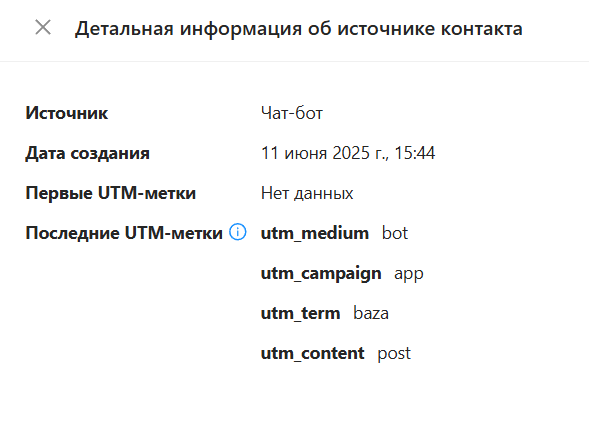The image size is (589, 427).
Task: Click the Нет данных value
Action: click(x=307, y=193)
